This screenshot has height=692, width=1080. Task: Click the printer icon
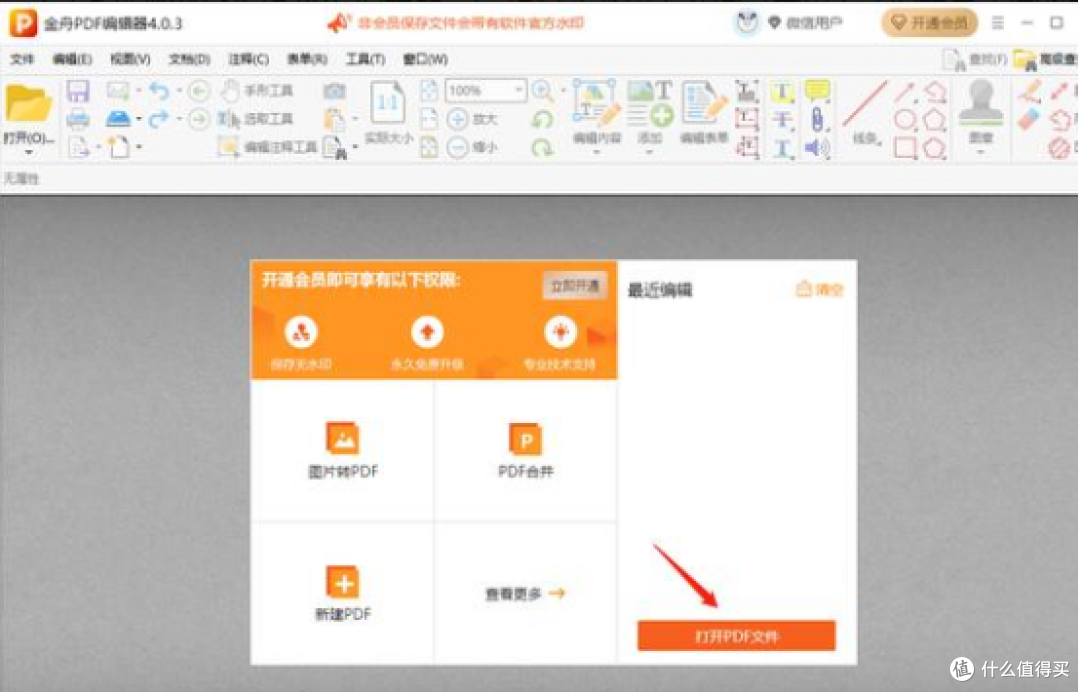[78, 120]
